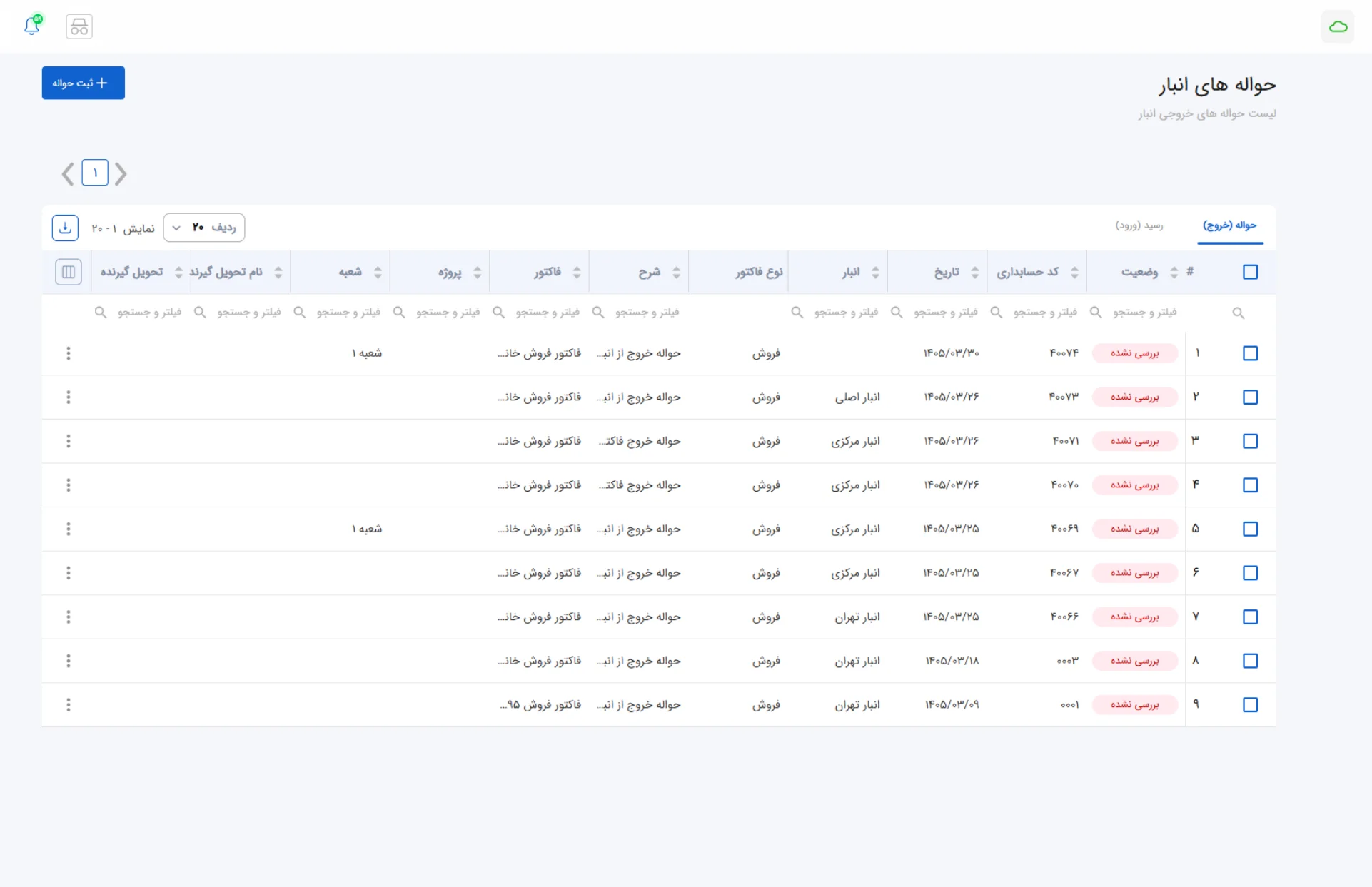
Task: Click the فاکتور فروش ۹۵ cell in row ۹
Action: [x=540, y=705]
